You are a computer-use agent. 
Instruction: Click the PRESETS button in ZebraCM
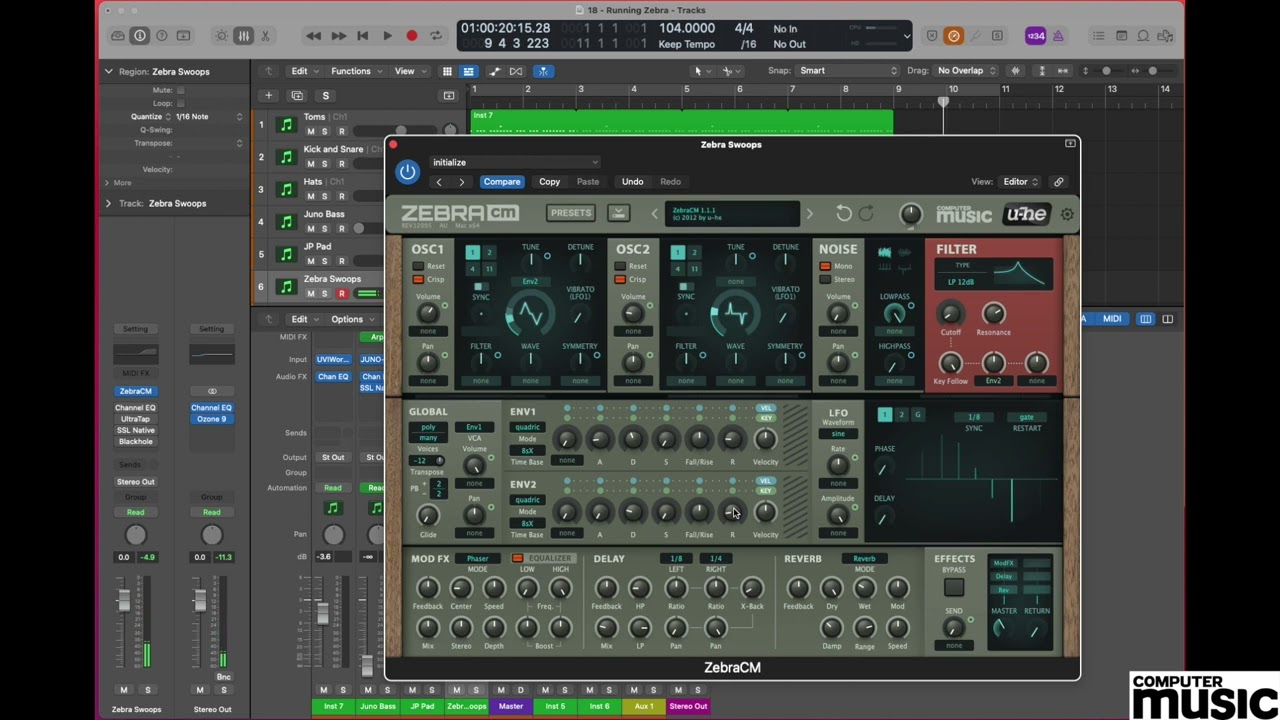571,213
